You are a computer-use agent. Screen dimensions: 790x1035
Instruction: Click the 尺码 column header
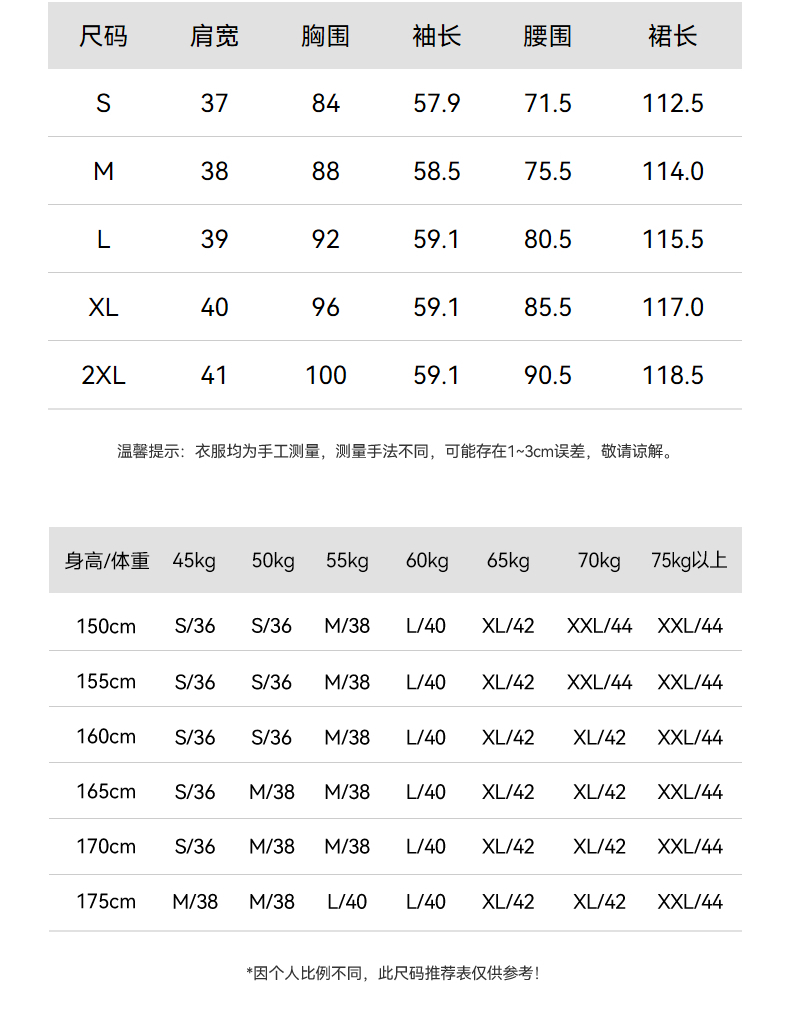click(103, 37)
